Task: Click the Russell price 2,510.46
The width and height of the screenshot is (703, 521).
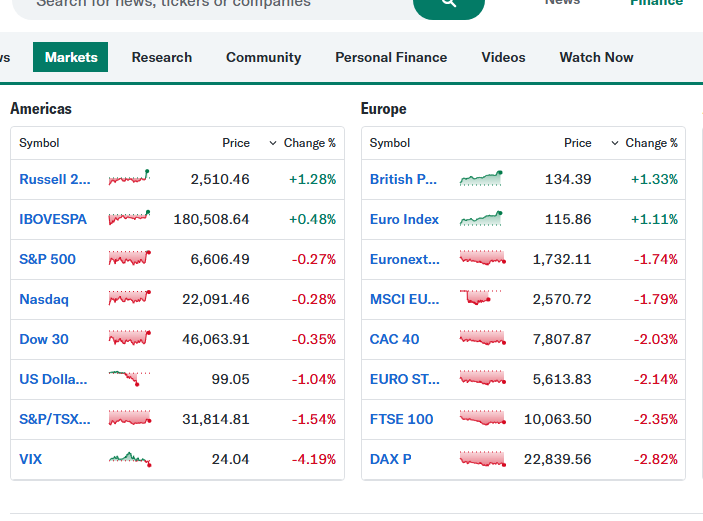Action: pos(220,179)
